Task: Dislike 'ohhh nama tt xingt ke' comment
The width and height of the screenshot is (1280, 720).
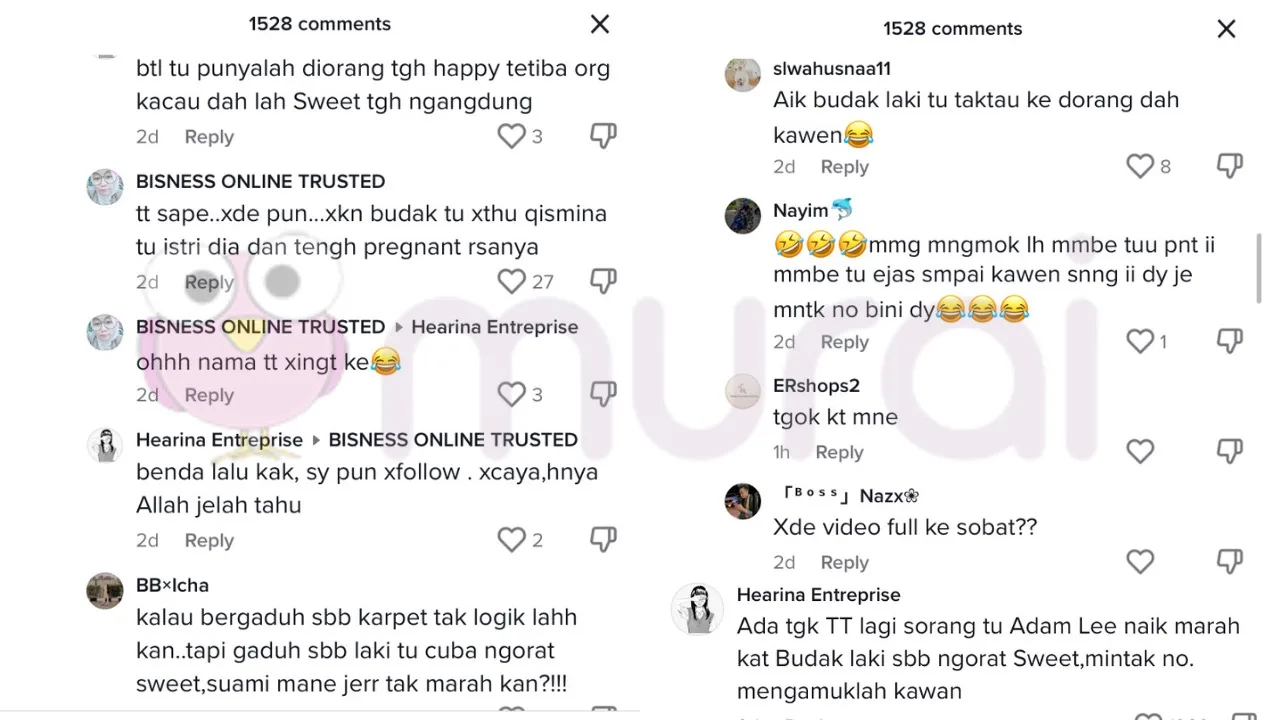Action: [603, 395]
